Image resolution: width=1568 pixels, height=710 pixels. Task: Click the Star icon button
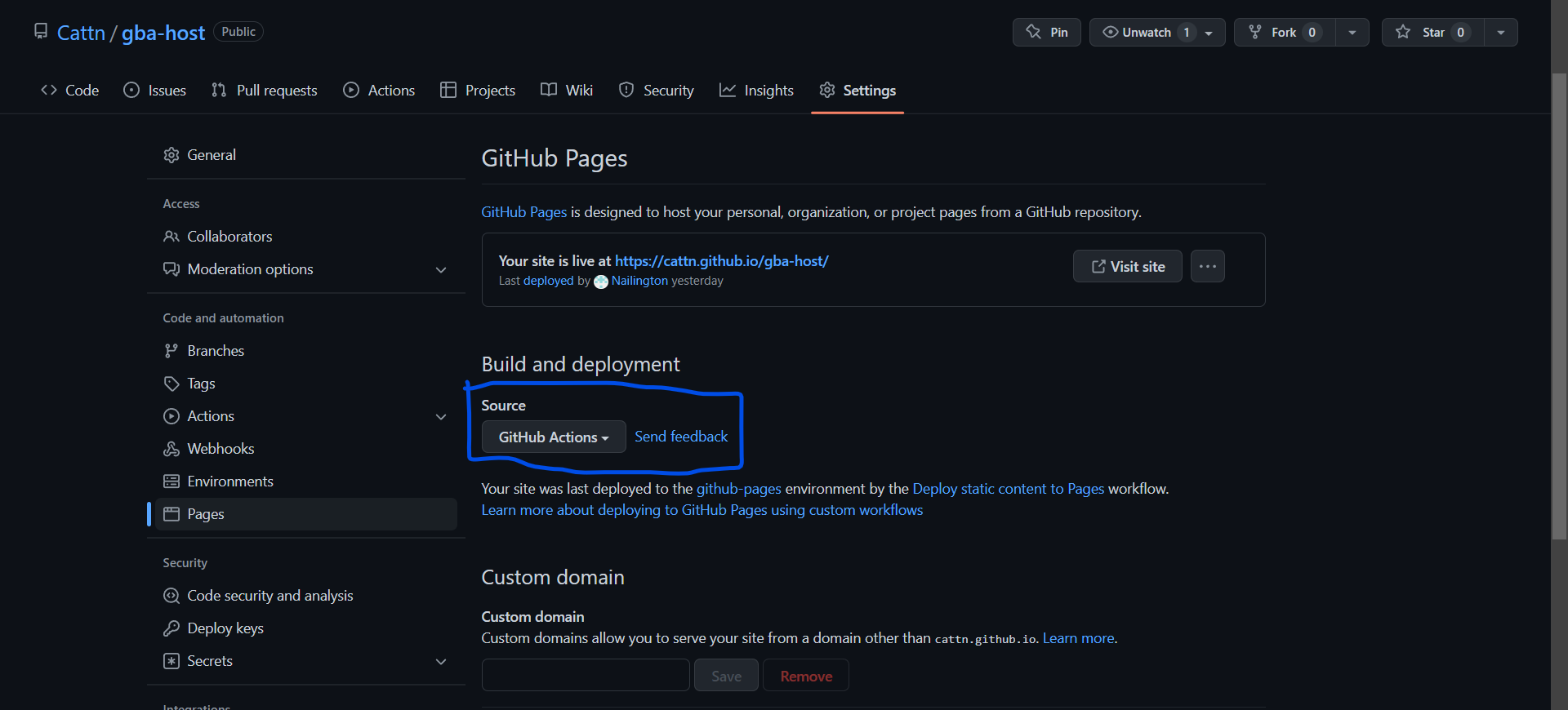click(1432, 33)
